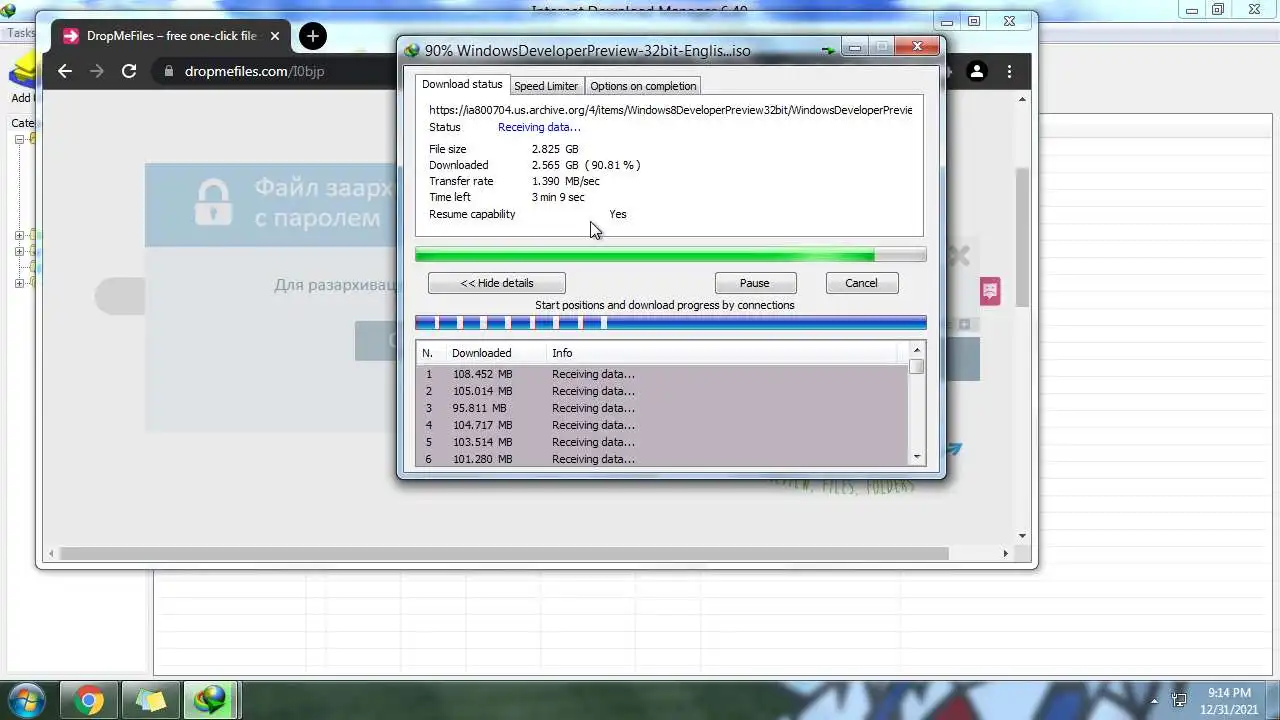Screen dimensions: 1280x720
Task: Click Chrome horizontal scrollbar right arrow
Action: [x=1006, y=553]
